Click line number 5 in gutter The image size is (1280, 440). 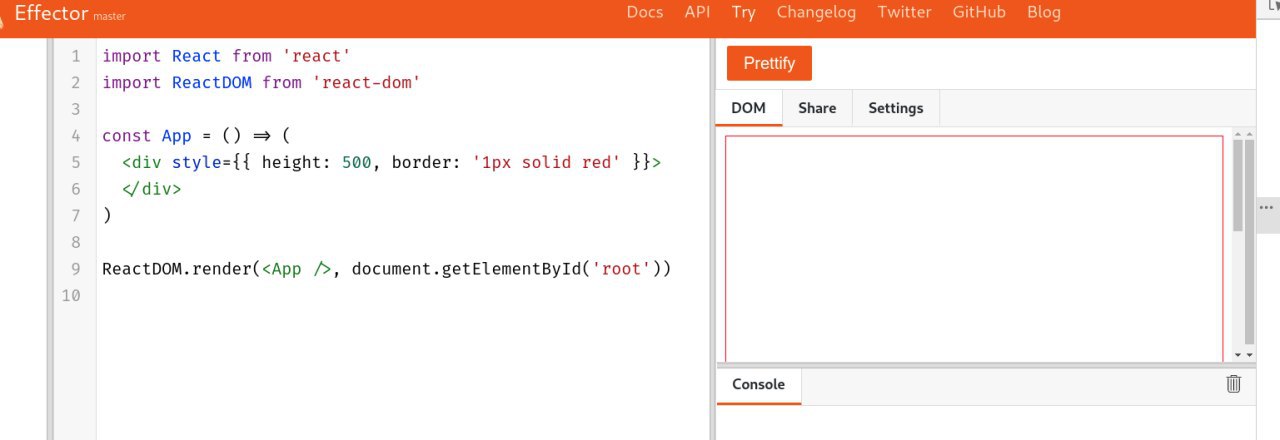point(77,162)
